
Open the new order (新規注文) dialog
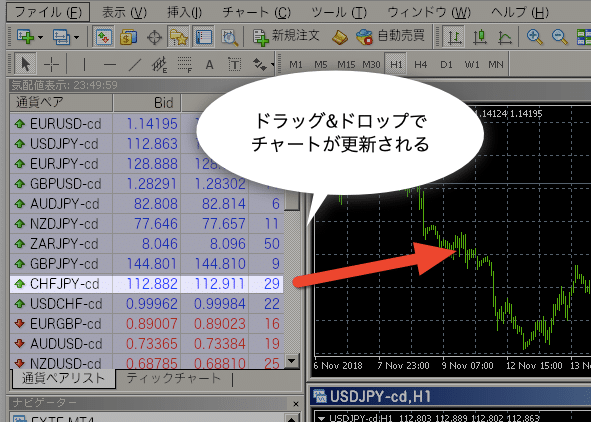tap(286, 37)
